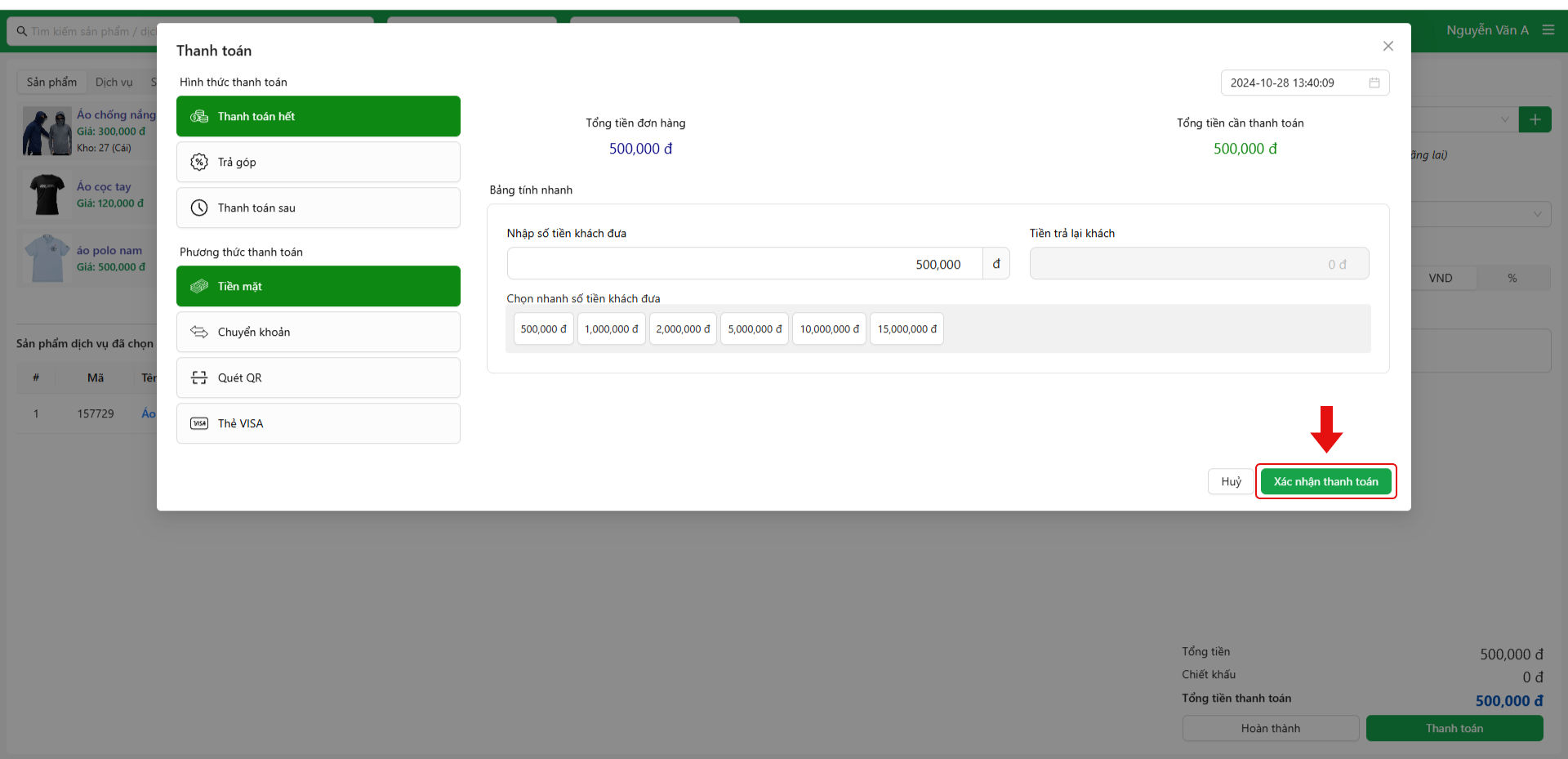
Task: Pick quick amount 1,000,000 đ
Action: [612, 329]
